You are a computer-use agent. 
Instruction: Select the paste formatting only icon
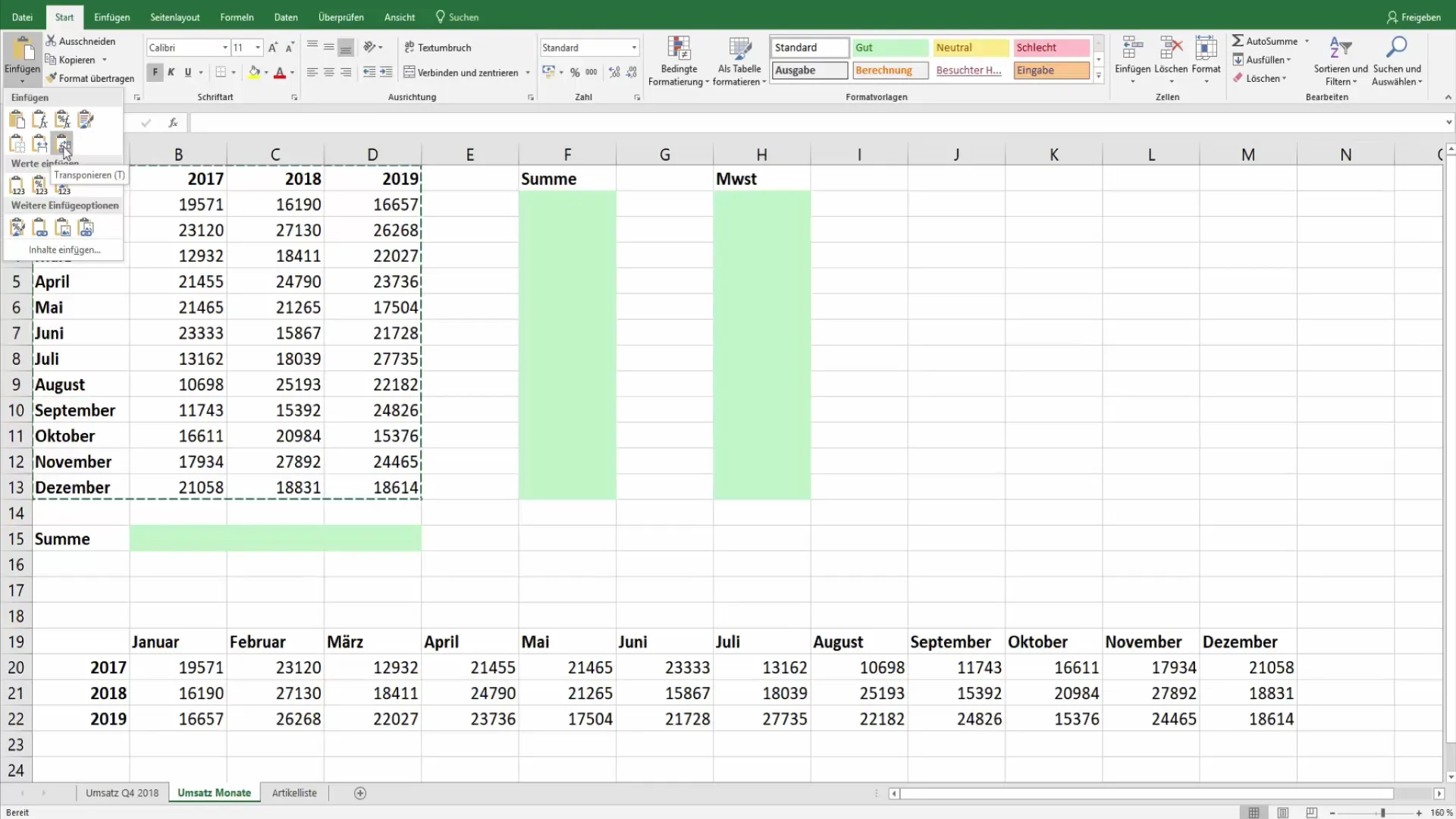[x=17, y=227]
